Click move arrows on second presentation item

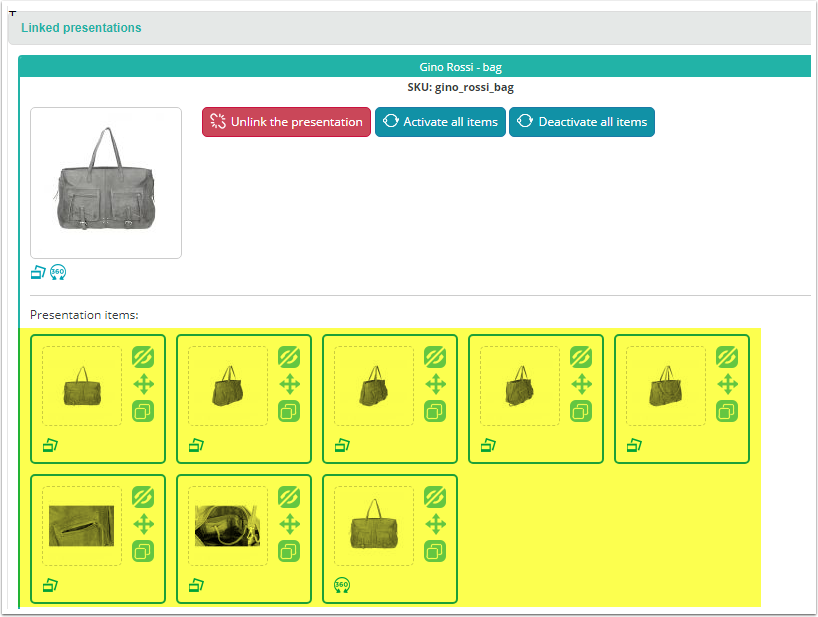click(290, 384)
